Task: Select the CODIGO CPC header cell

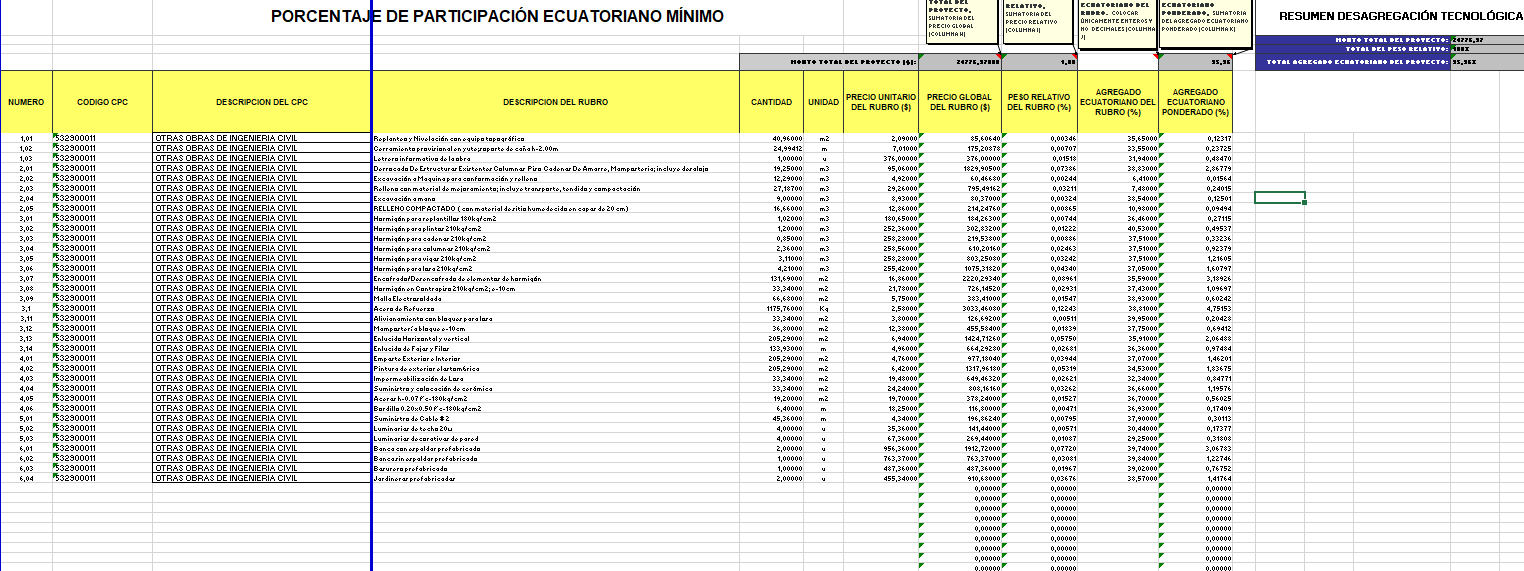Action: 101,102
